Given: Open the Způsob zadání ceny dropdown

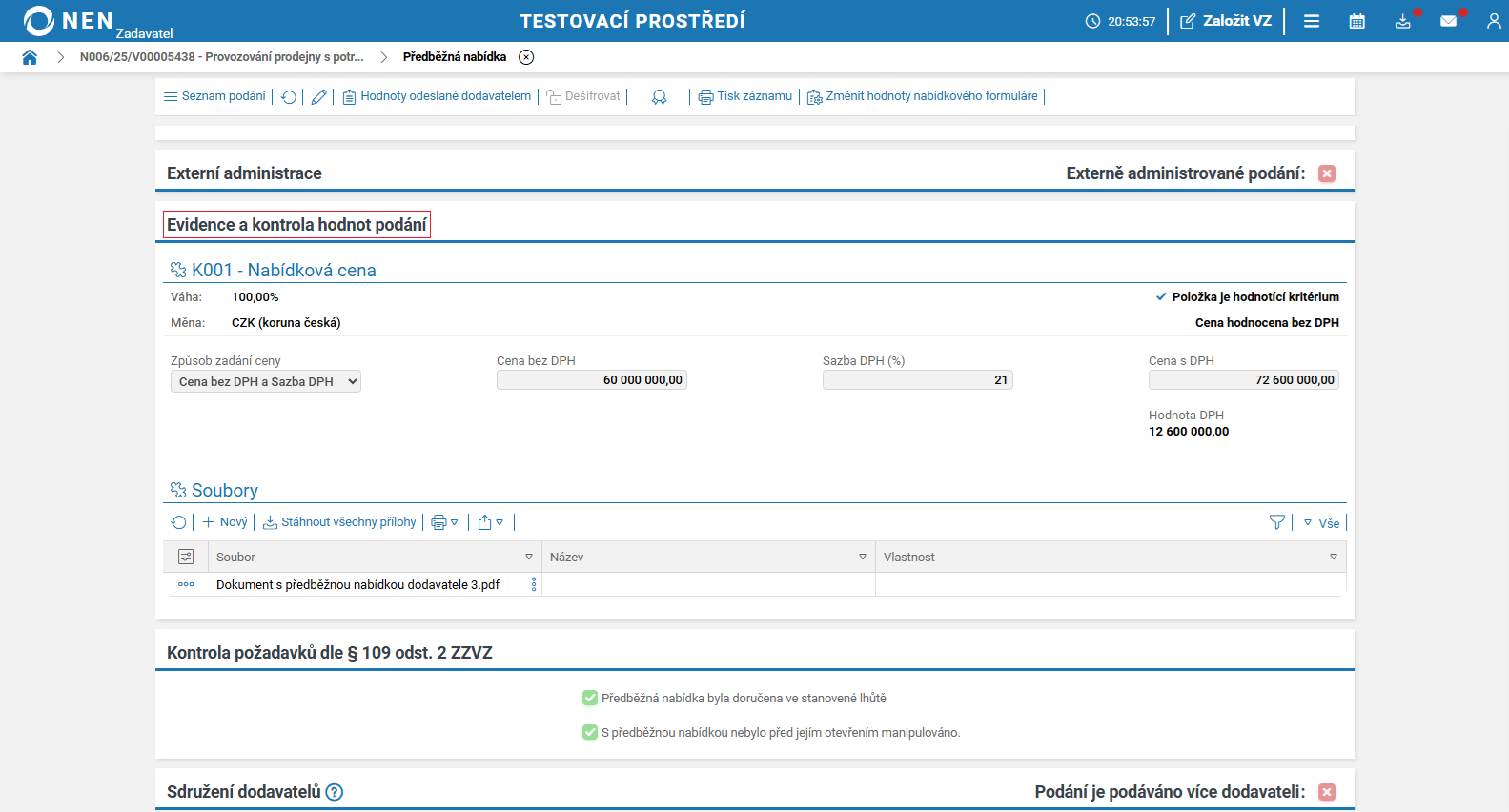Looking at the screenshot, I should [x=266, y=381].
